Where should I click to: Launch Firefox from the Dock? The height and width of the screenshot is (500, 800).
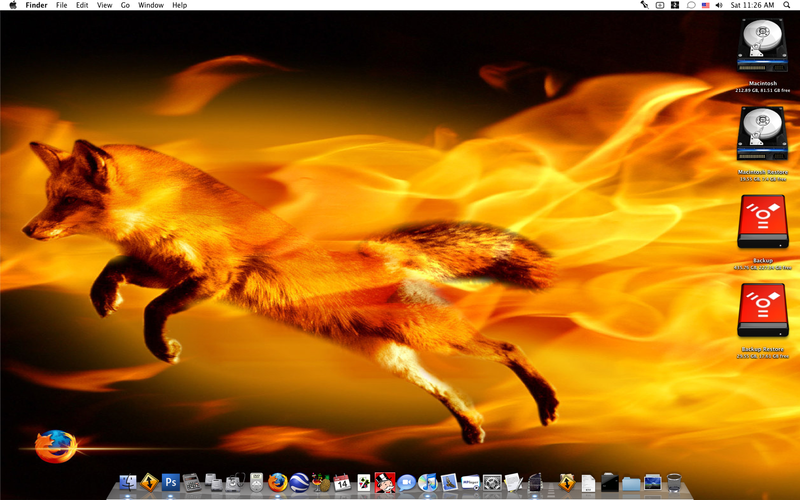(278, 482)
